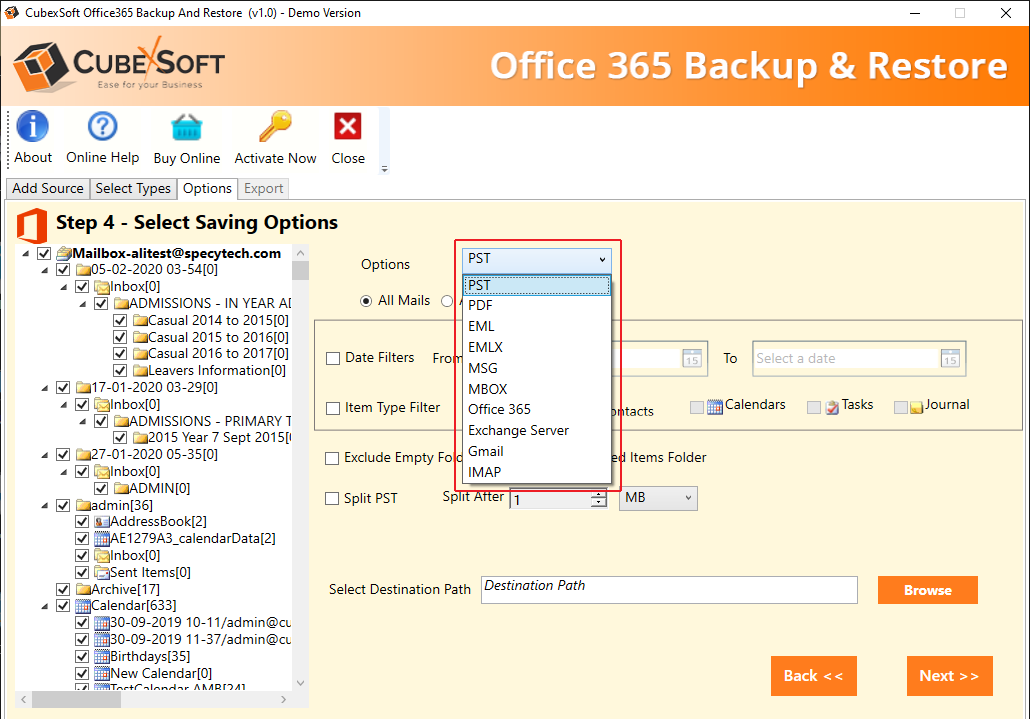
Task: Open the From date calendar picker icon
Action: (x=692, y=359)
